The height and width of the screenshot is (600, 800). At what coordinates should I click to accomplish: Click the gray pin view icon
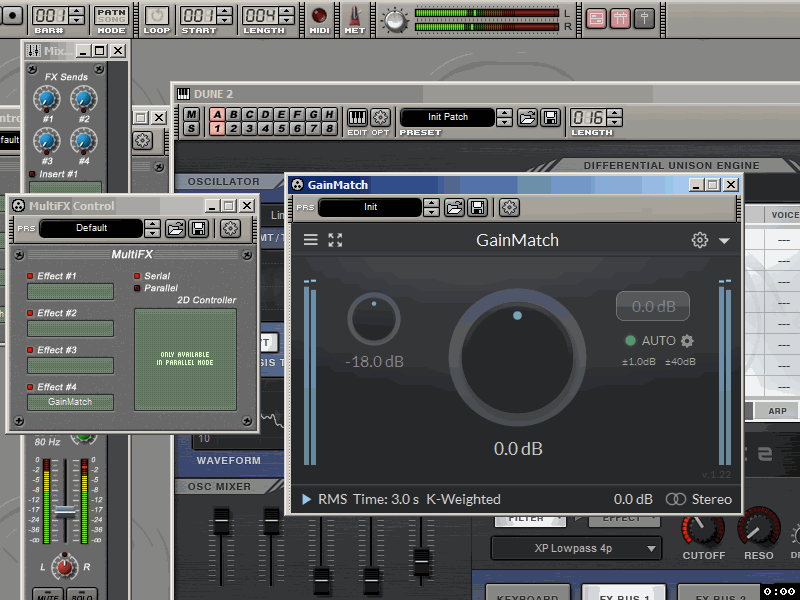click(644, 19)
